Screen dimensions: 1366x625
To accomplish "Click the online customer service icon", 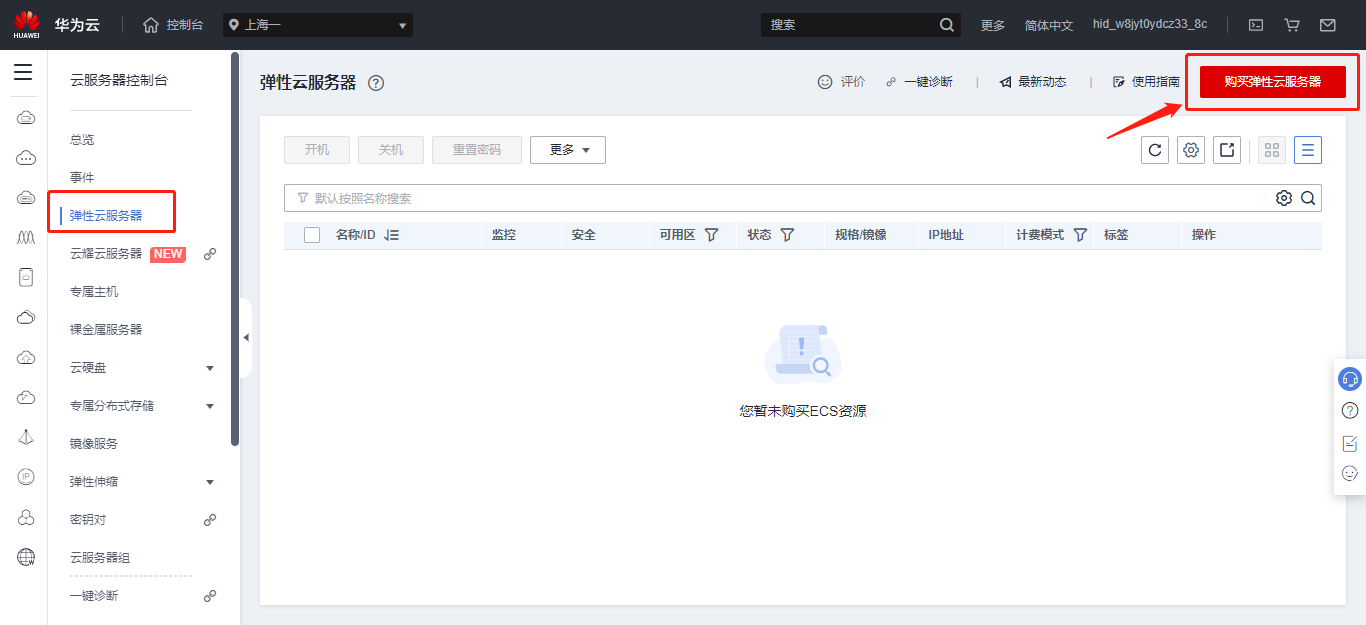I will click(x=1349, y=379).
